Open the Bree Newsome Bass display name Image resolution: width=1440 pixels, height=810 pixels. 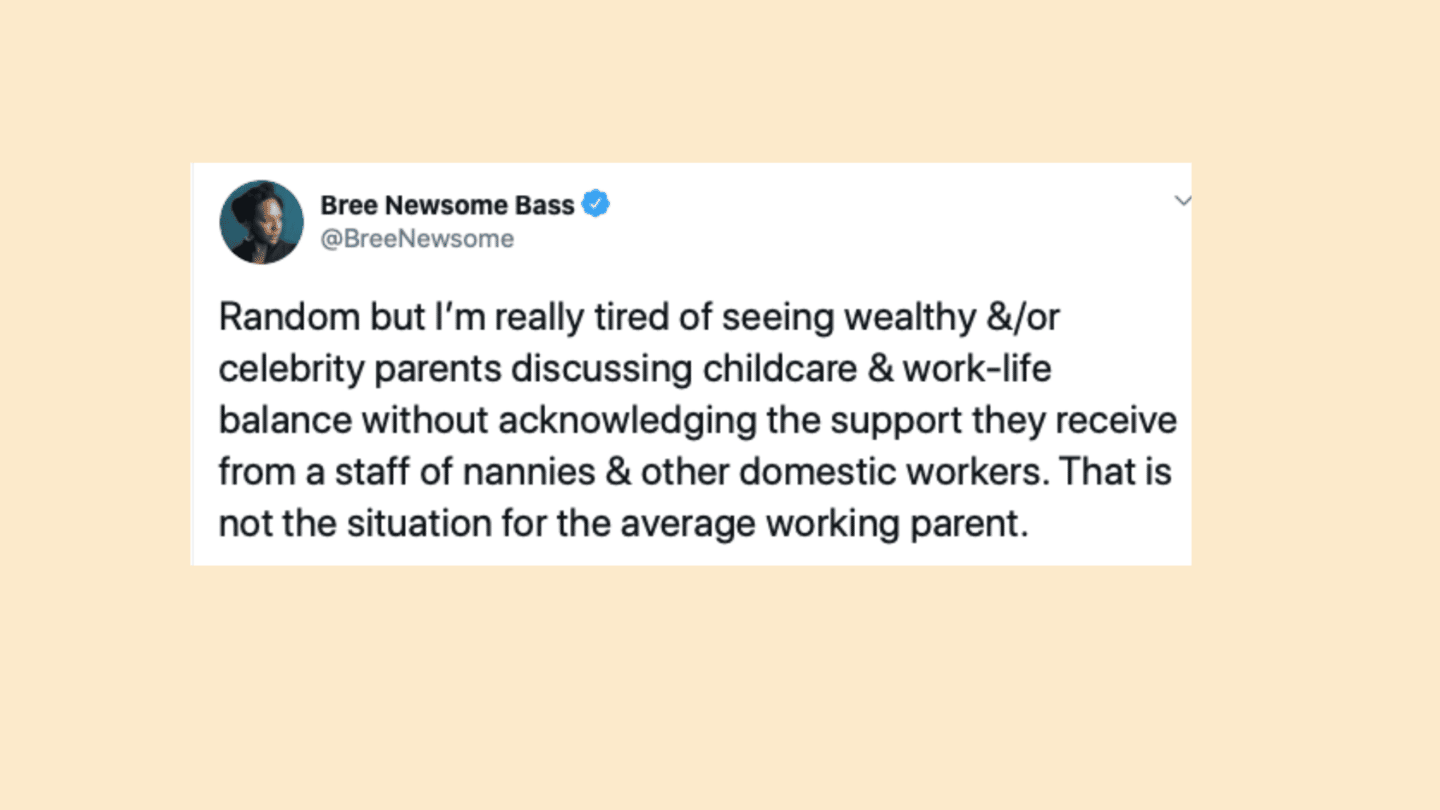tap(447, 205)
